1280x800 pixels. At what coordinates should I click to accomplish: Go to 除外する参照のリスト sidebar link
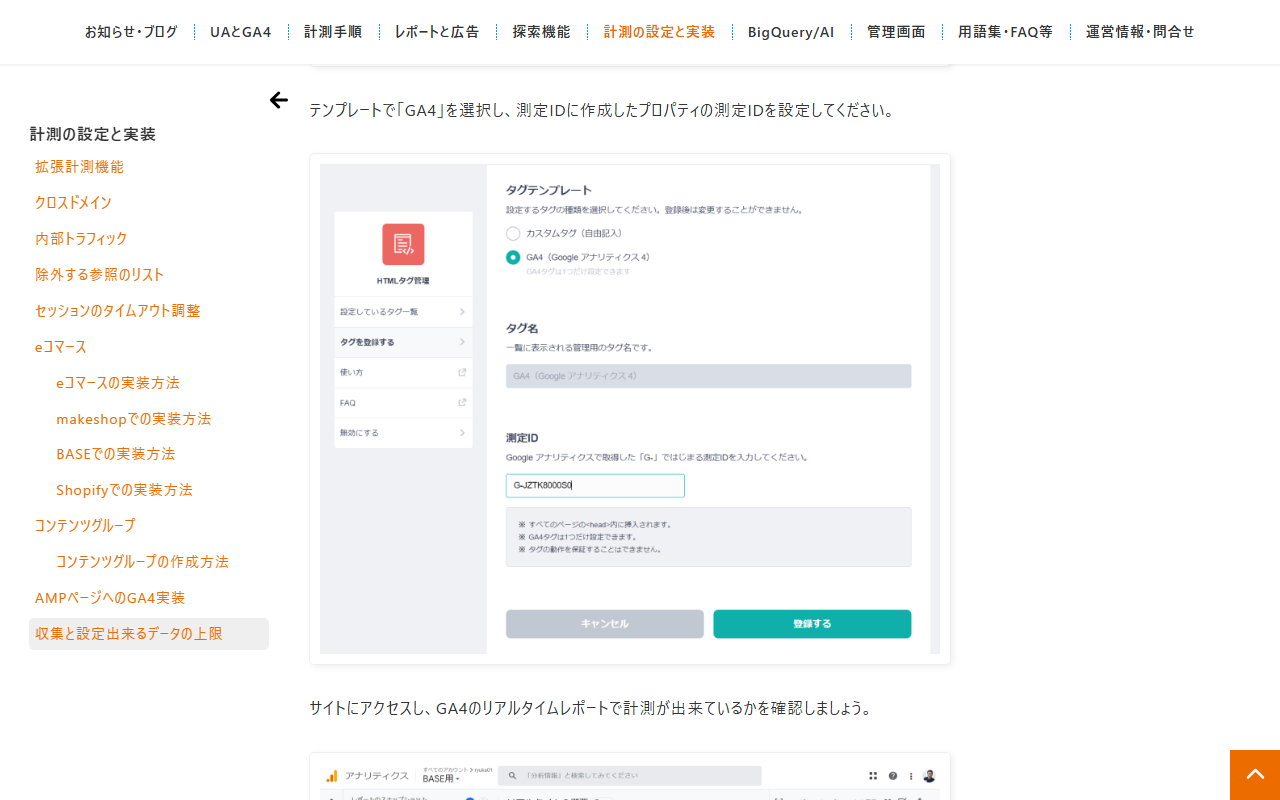100,275
